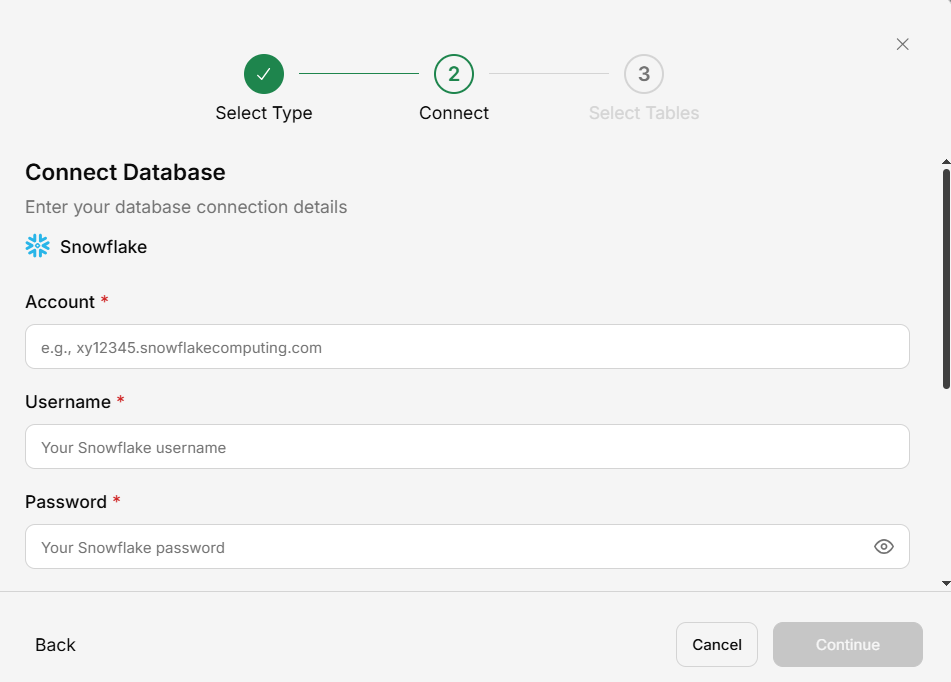Click the vertical scrollbar thumb

click(x=945, y=278)
